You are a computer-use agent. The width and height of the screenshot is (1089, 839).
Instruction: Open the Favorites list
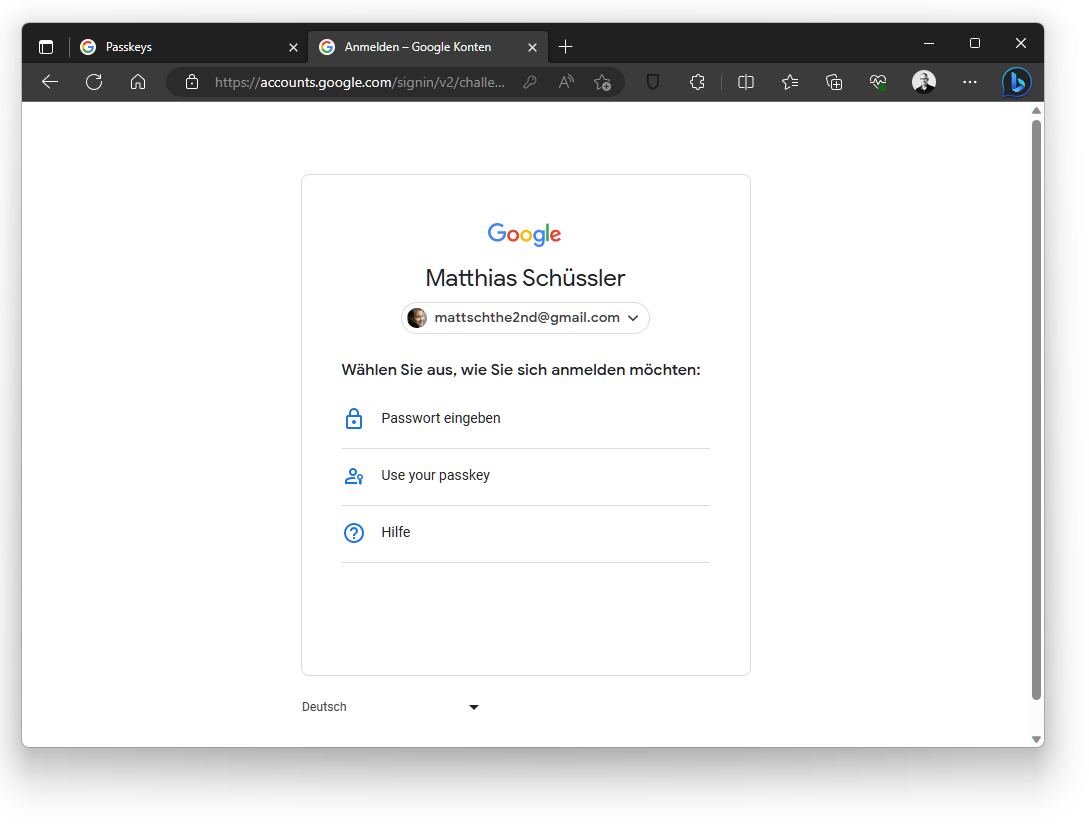click(790, 82)
